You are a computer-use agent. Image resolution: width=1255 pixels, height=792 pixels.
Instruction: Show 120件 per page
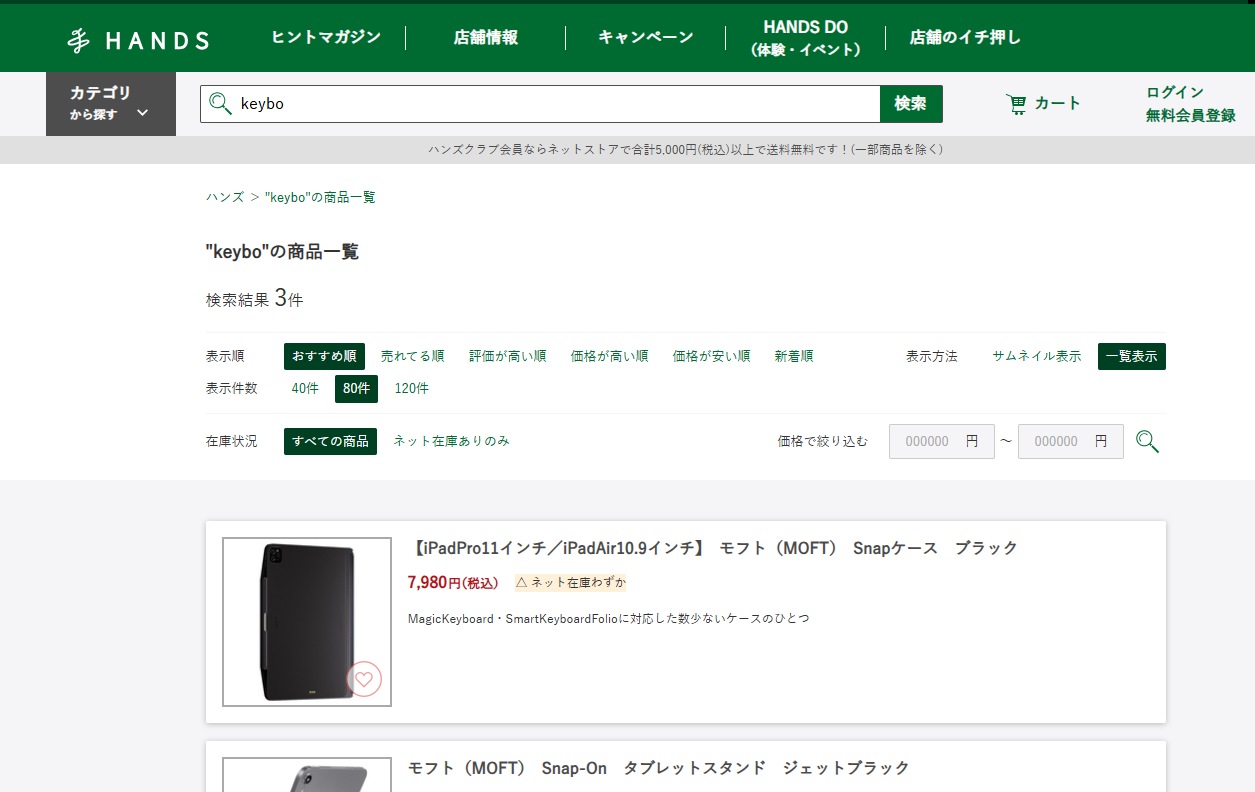coord(412,388)
